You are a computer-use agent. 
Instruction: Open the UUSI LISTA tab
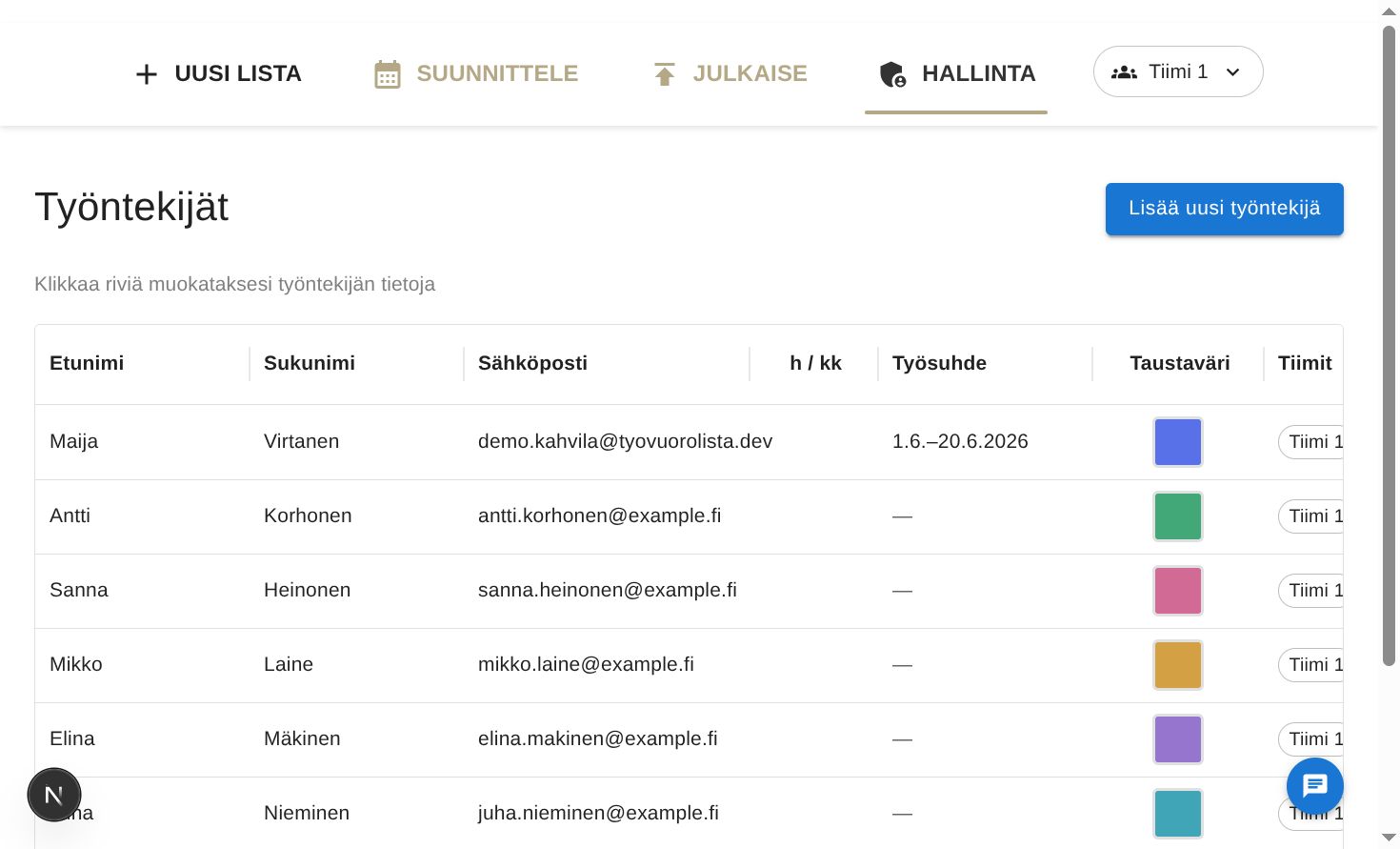click(218, 73)
